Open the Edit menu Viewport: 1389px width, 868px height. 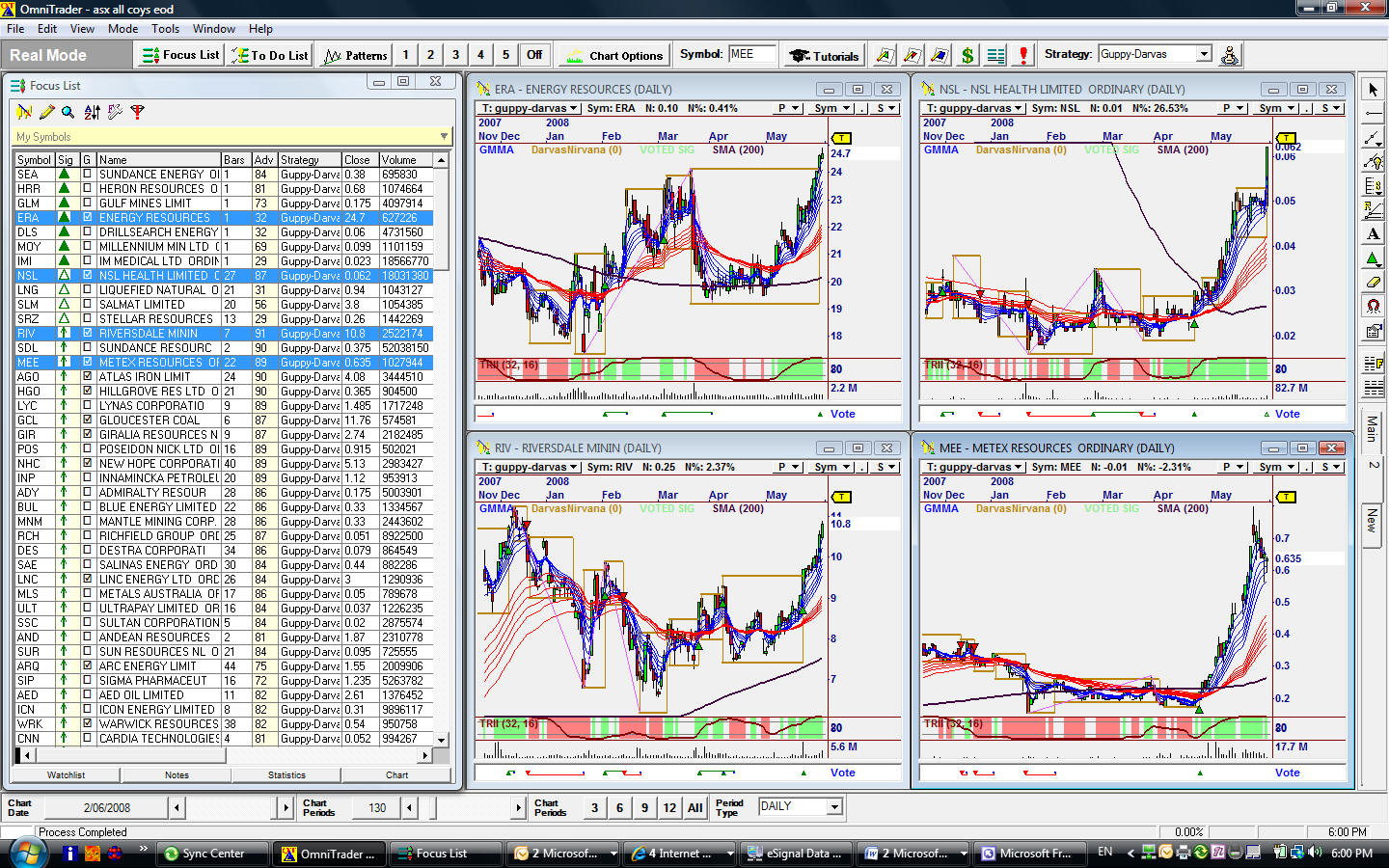click(47, 29)
